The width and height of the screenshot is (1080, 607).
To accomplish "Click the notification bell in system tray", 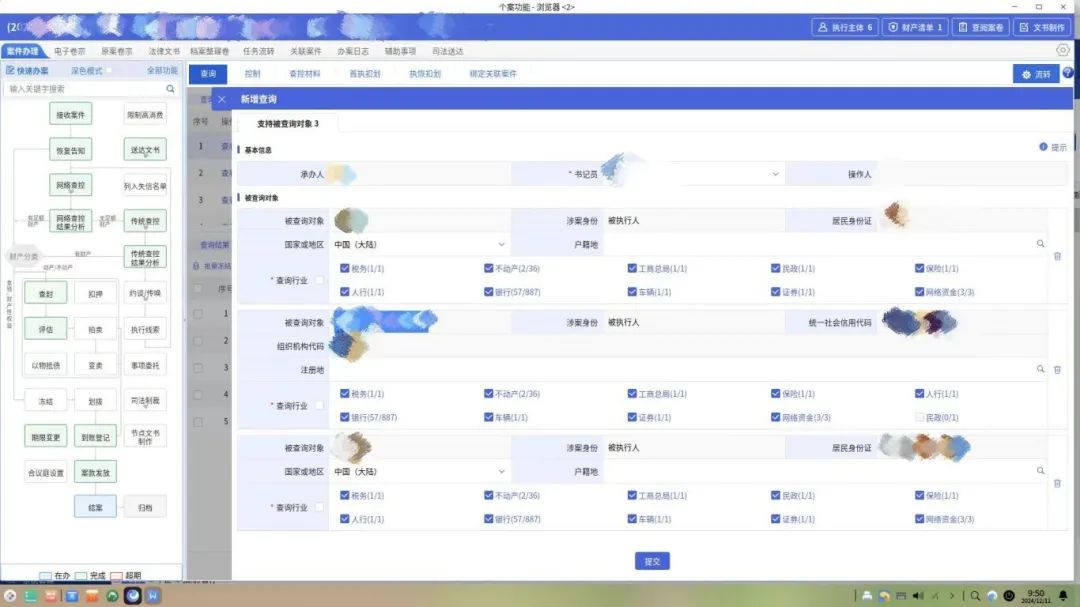I will tap(1063, 595).
